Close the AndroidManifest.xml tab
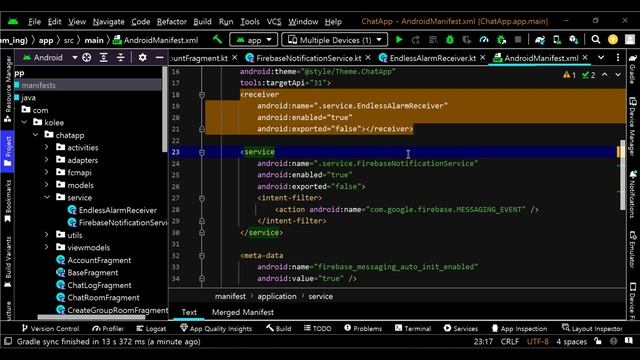640x360 pixels. (x=585, y=58)
